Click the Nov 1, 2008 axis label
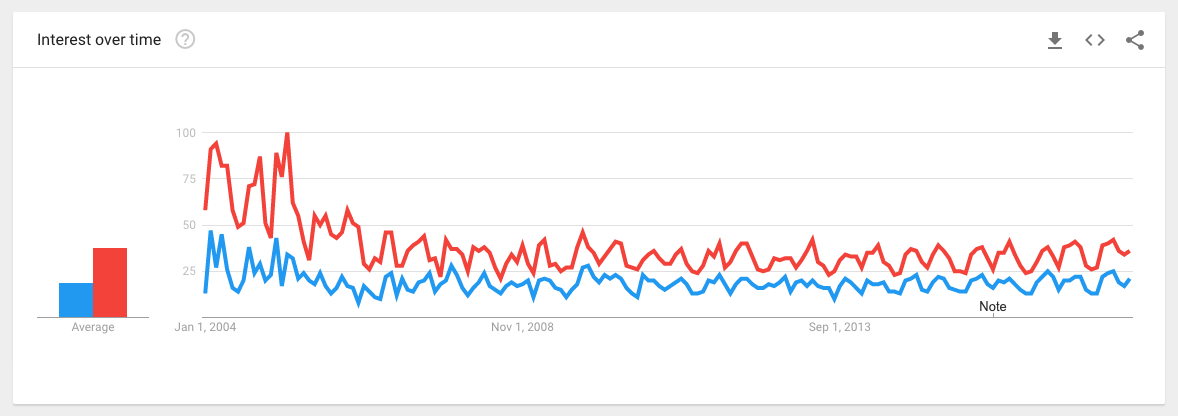Image resolution: width=1178 pixels, height=416 pixels. click(522, 327)
